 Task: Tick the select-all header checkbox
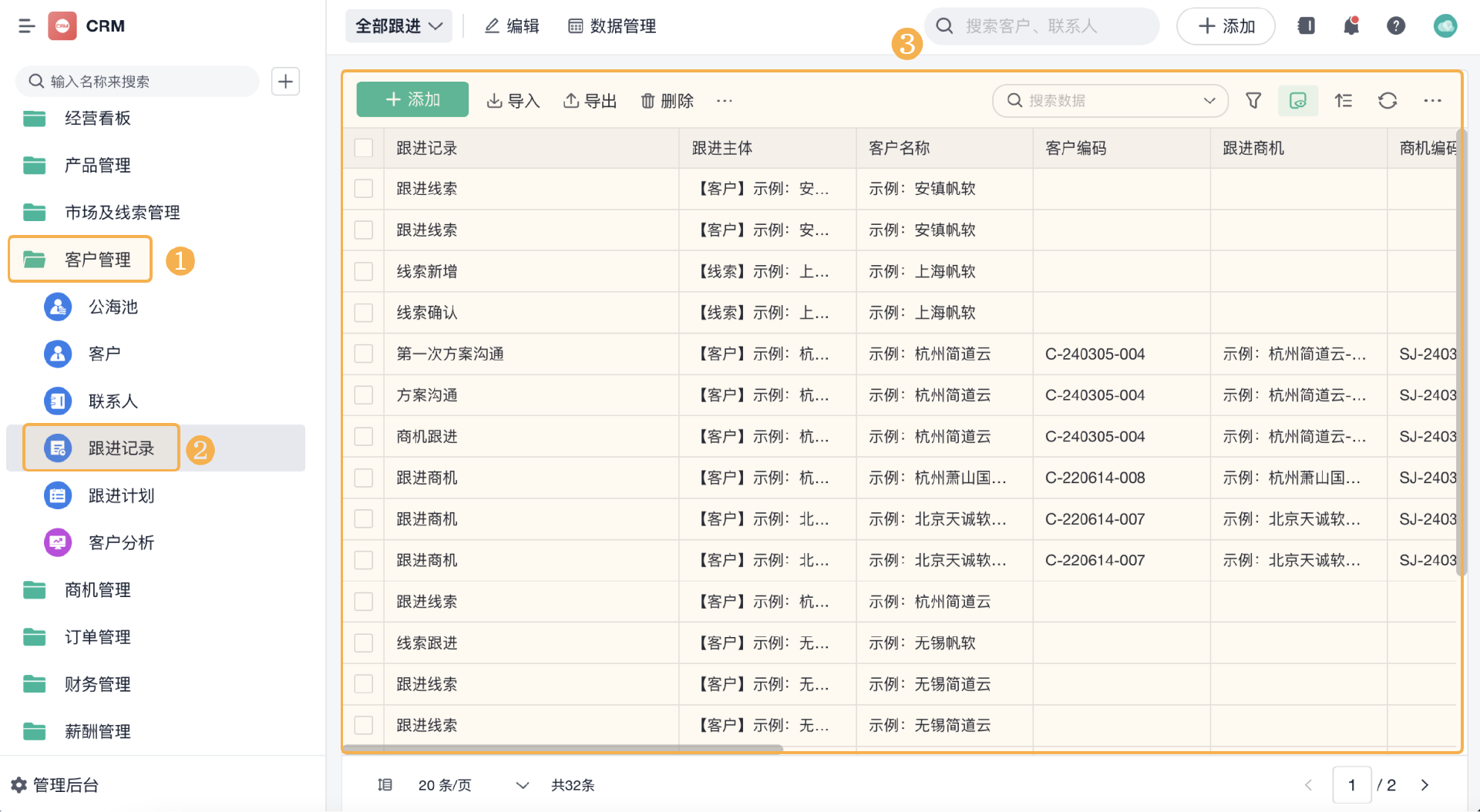(x=364, y=148)
